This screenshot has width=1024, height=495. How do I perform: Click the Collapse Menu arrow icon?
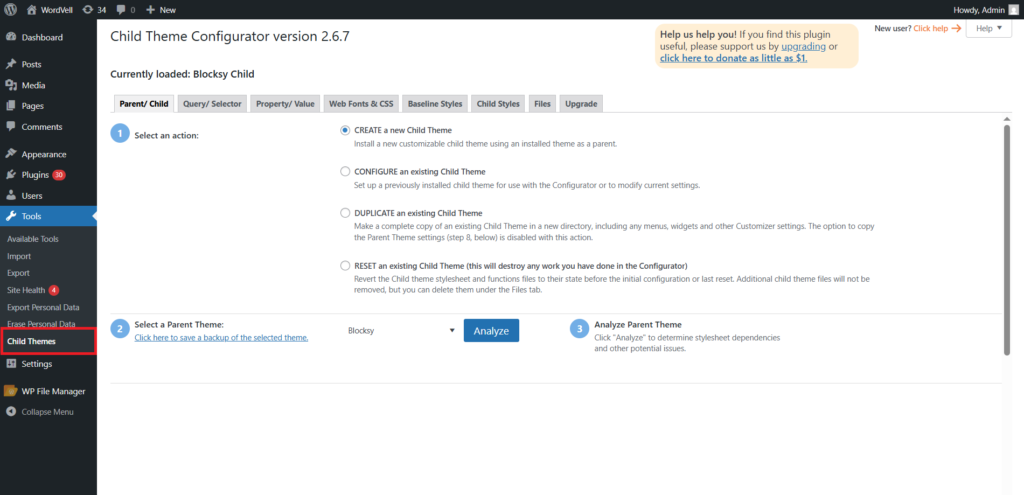11,412
